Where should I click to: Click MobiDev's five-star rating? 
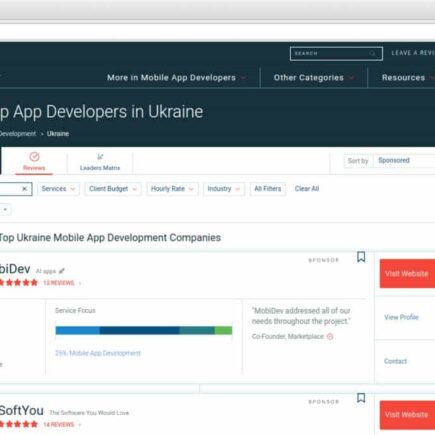(19, 283)
